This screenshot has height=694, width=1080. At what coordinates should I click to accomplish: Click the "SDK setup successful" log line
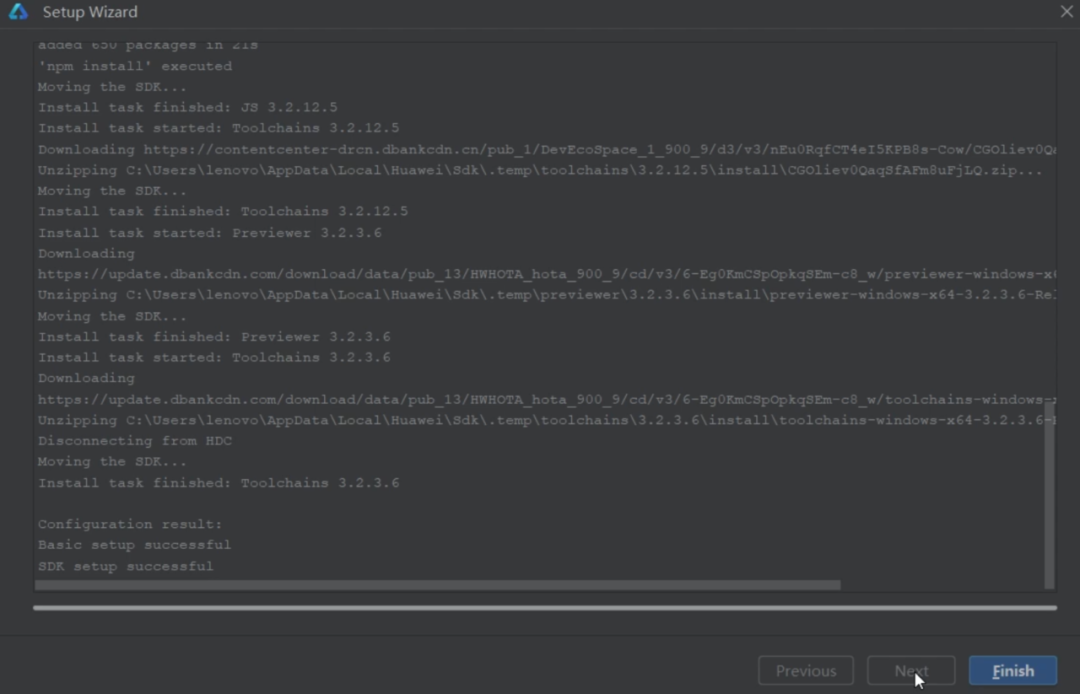tap(126, 566)
